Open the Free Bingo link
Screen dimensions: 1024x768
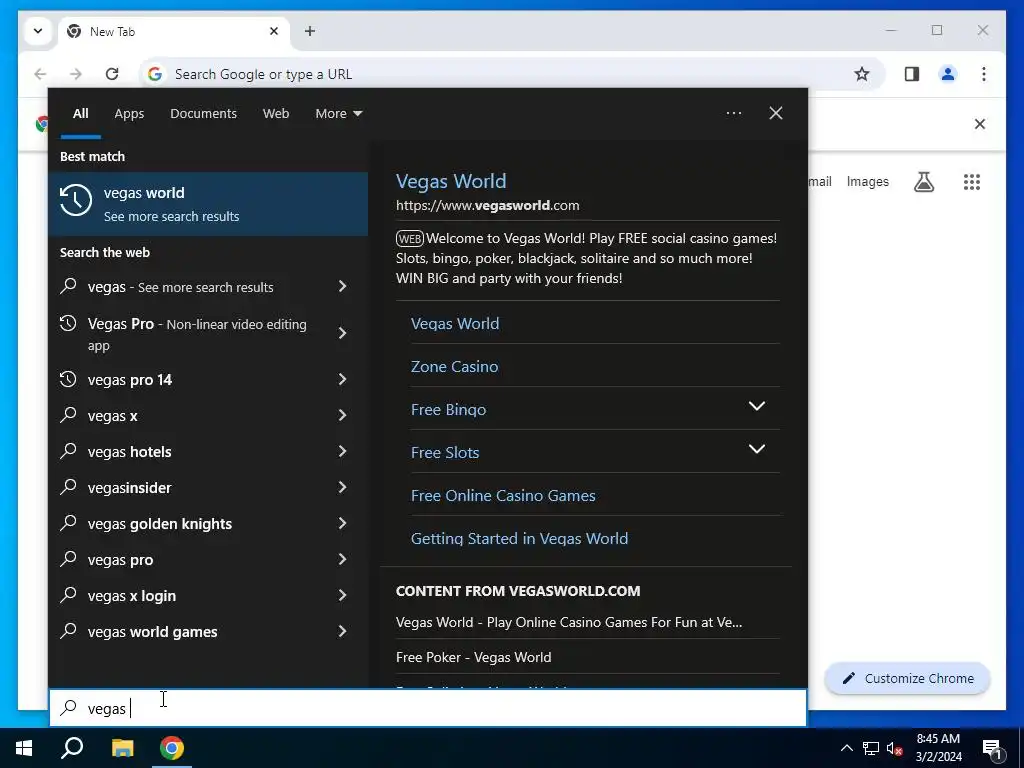[x=448, y=409]
